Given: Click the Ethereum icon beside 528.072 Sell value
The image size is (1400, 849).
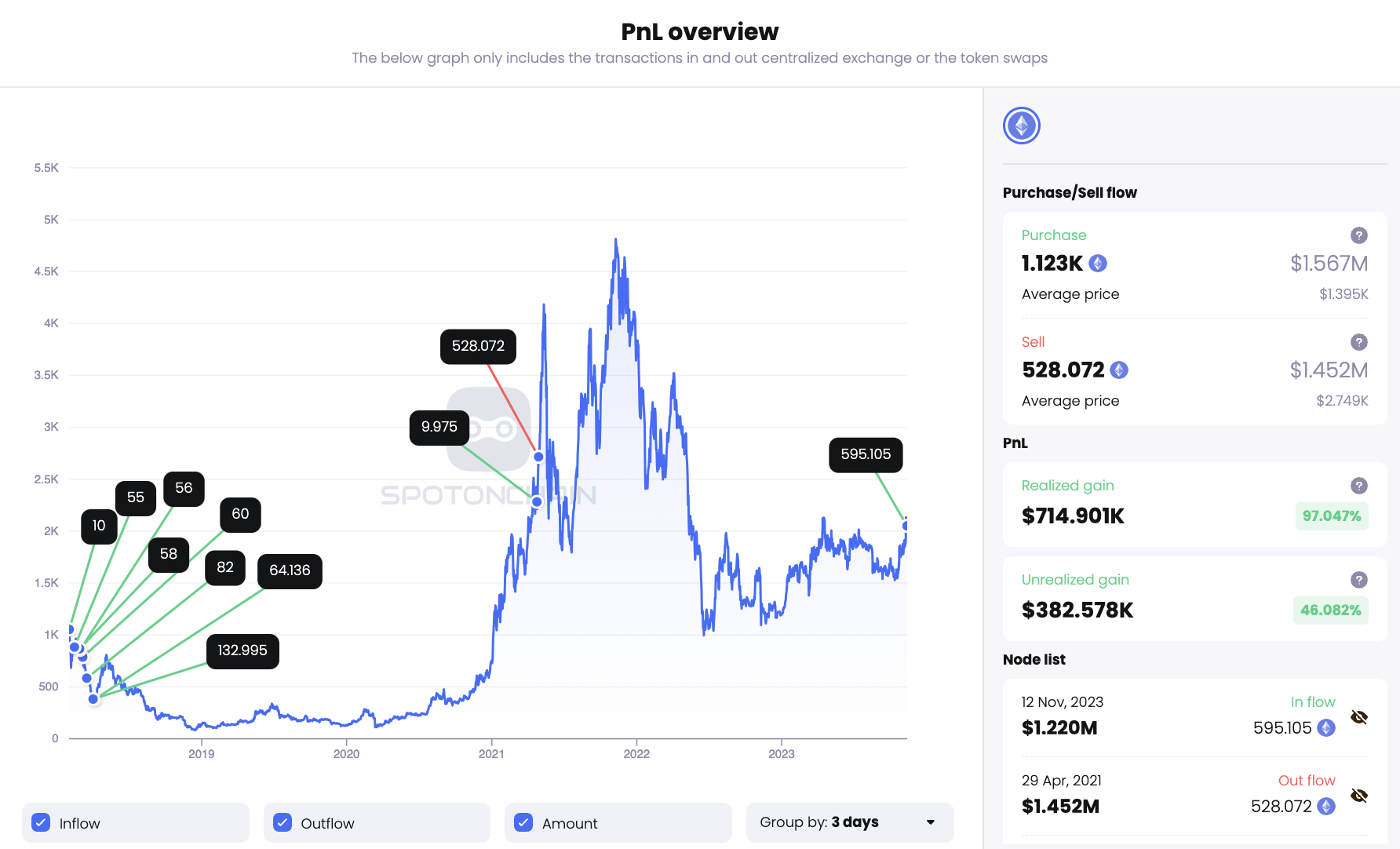Looking at the screenshot, I should [x=1118, y=370].
